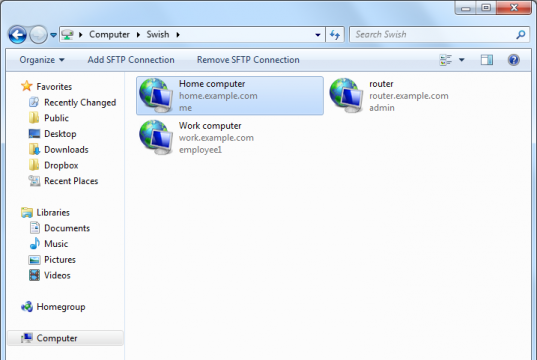Click the admin username text
Image resolution: width=537 pixels, height=360 pixels.
click(x=382, y=108)
